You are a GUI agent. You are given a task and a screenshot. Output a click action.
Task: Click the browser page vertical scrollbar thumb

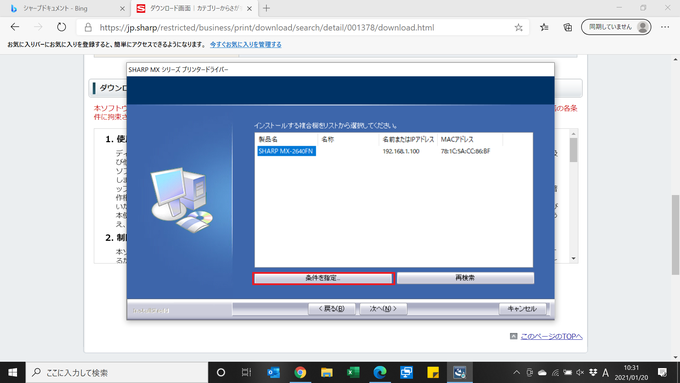pos(676,235)
